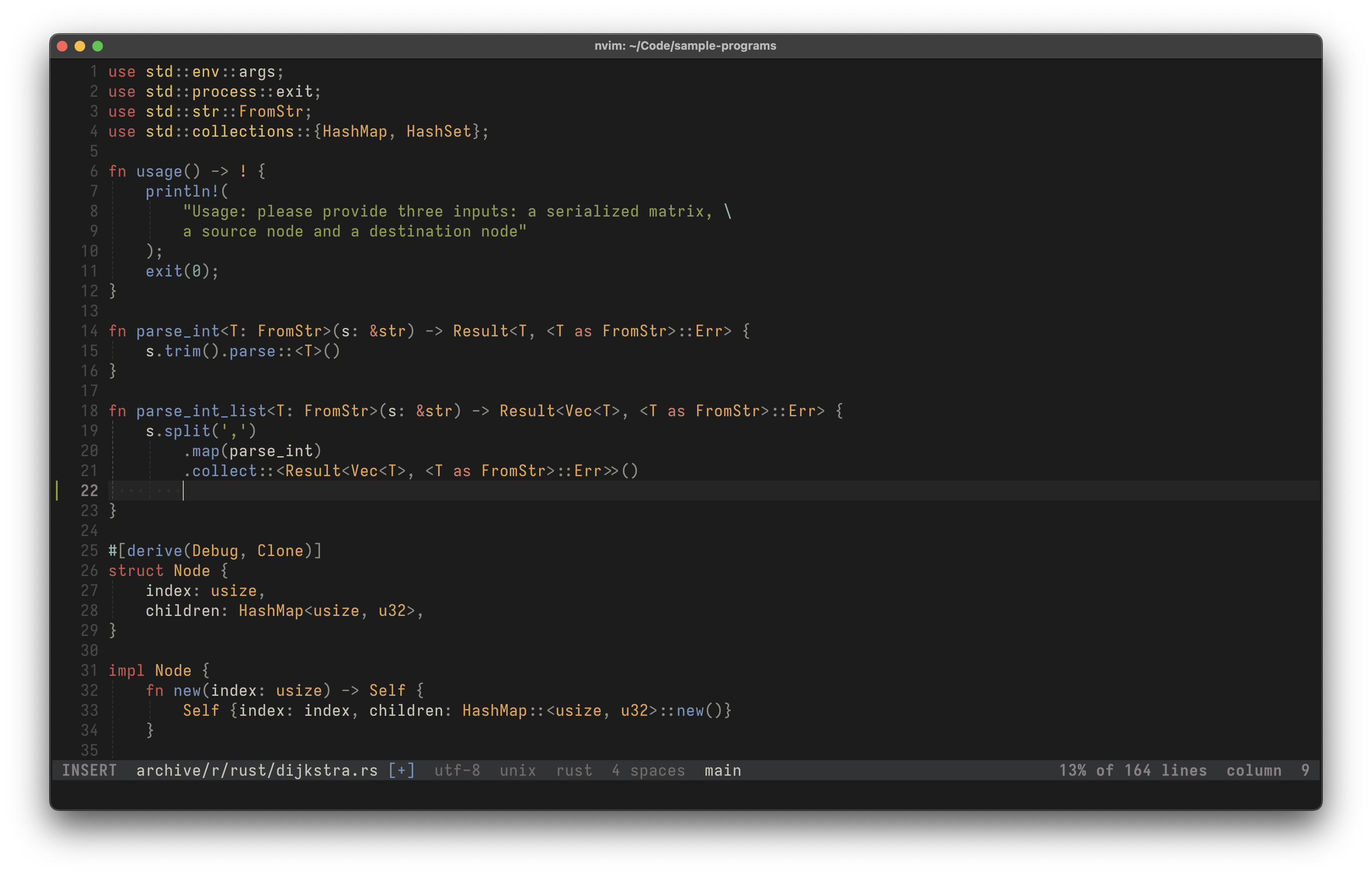Click 'println!(' on line 7

[187, 192]
